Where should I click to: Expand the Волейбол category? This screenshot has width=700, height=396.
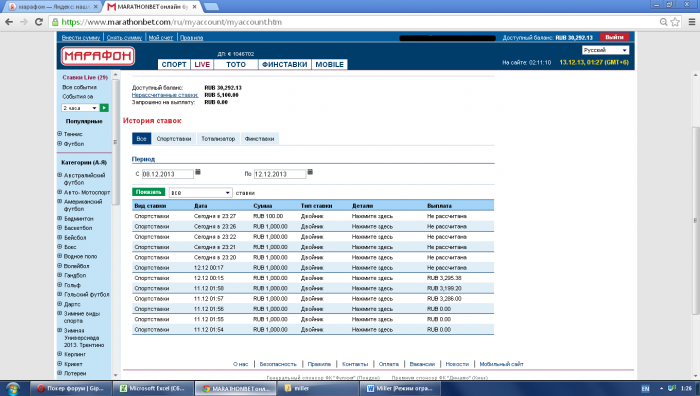59,265
